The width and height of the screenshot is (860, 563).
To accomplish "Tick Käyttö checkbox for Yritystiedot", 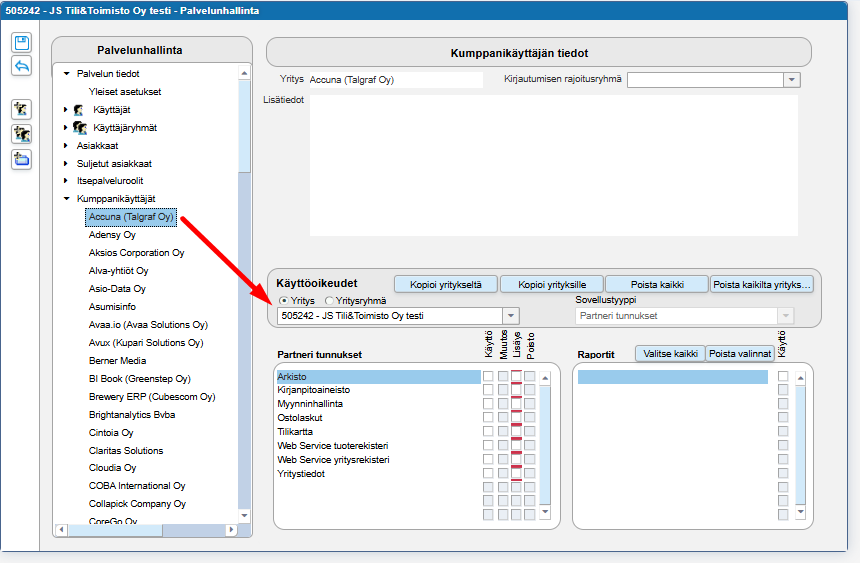I will pyautogui.click(x=488, y=473).
